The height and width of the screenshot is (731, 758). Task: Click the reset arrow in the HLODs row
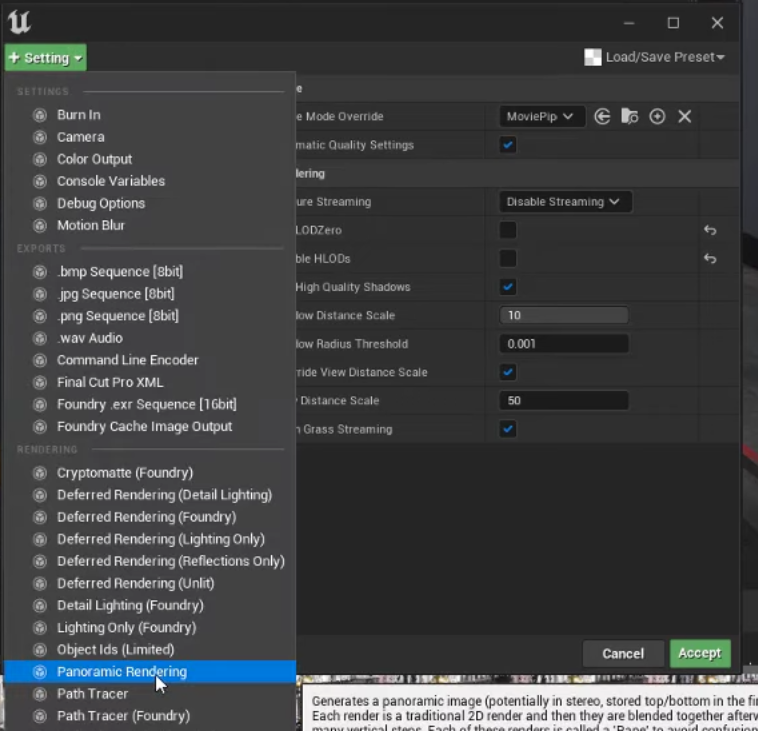[710, 258]
